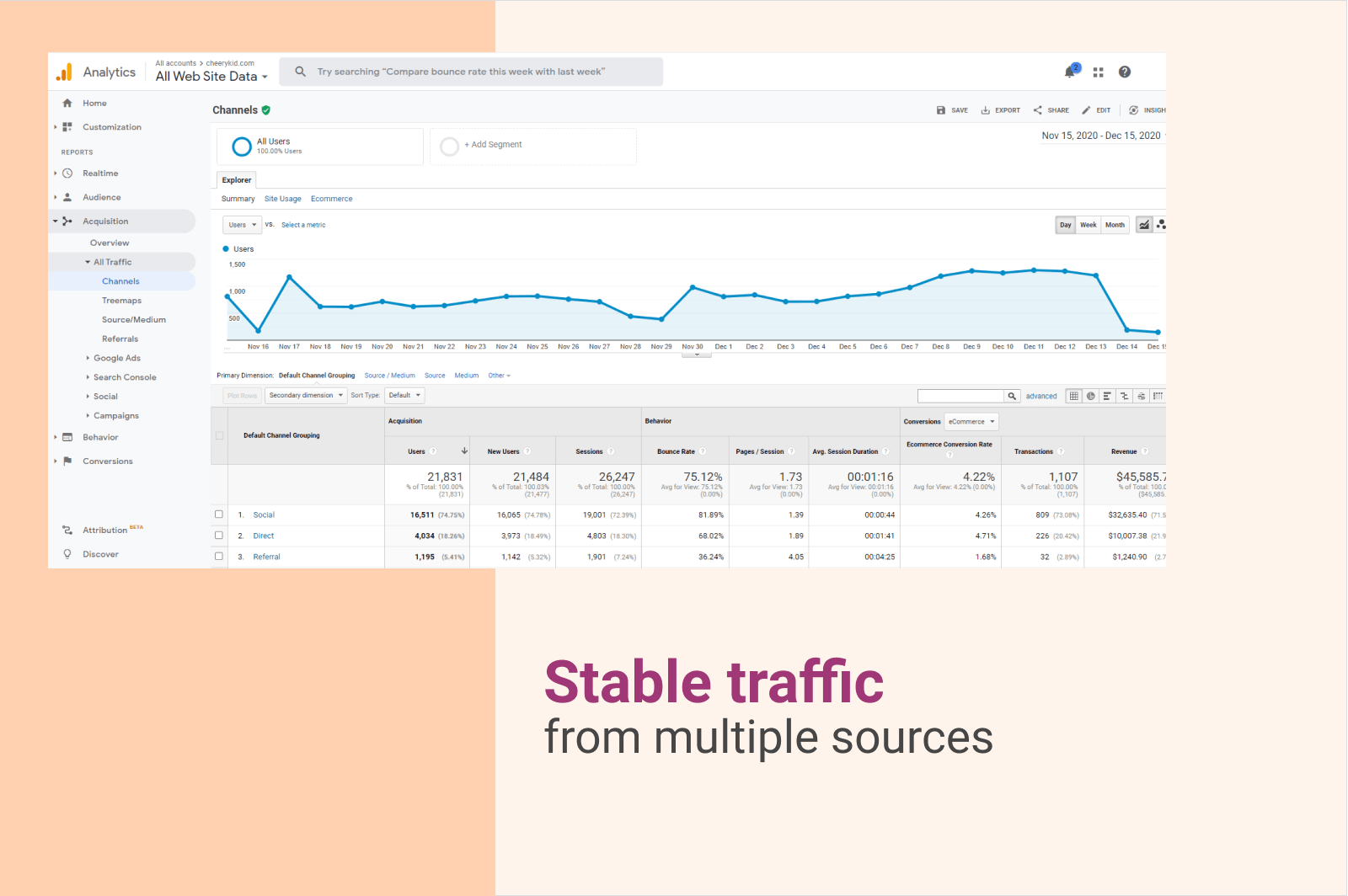Image resolution: width=1348 pixels, height=896 pixels.
Task: Open the Secondary dimension dropdown
Action: 306,395
